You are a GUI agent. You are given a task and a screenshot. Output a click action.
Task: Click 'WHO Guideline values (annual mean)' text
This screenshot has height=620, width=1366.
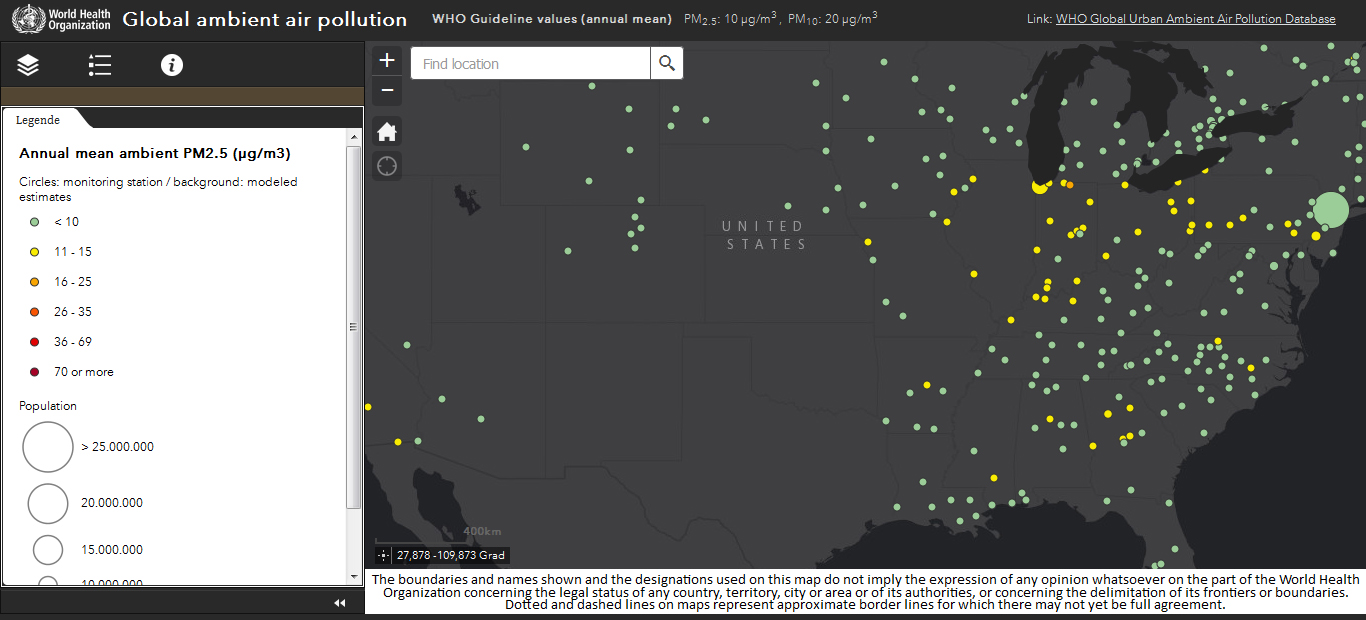(551, 19)
